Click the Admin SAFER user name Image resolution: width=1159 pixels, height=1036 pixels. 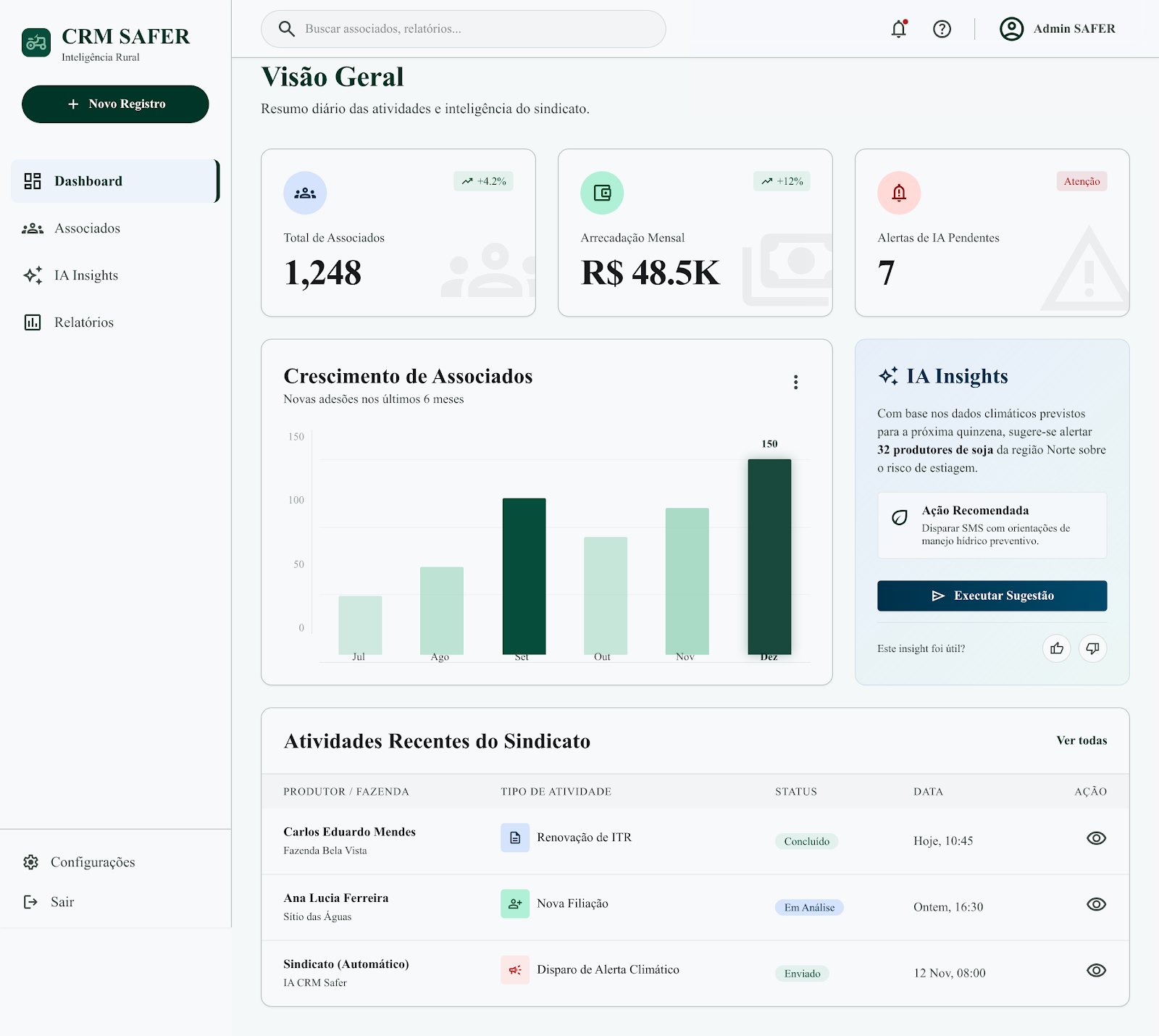pyautogui.click(x=1074, y=29)
